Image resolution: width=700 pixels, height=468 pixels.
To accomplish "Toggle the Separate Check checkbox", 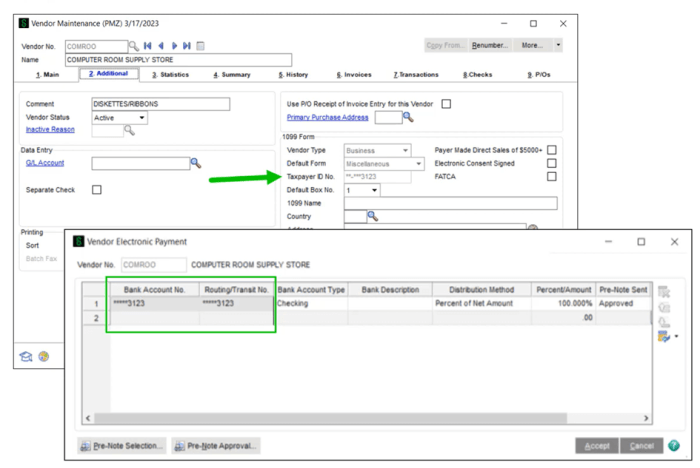I will (x=97, y=190).
